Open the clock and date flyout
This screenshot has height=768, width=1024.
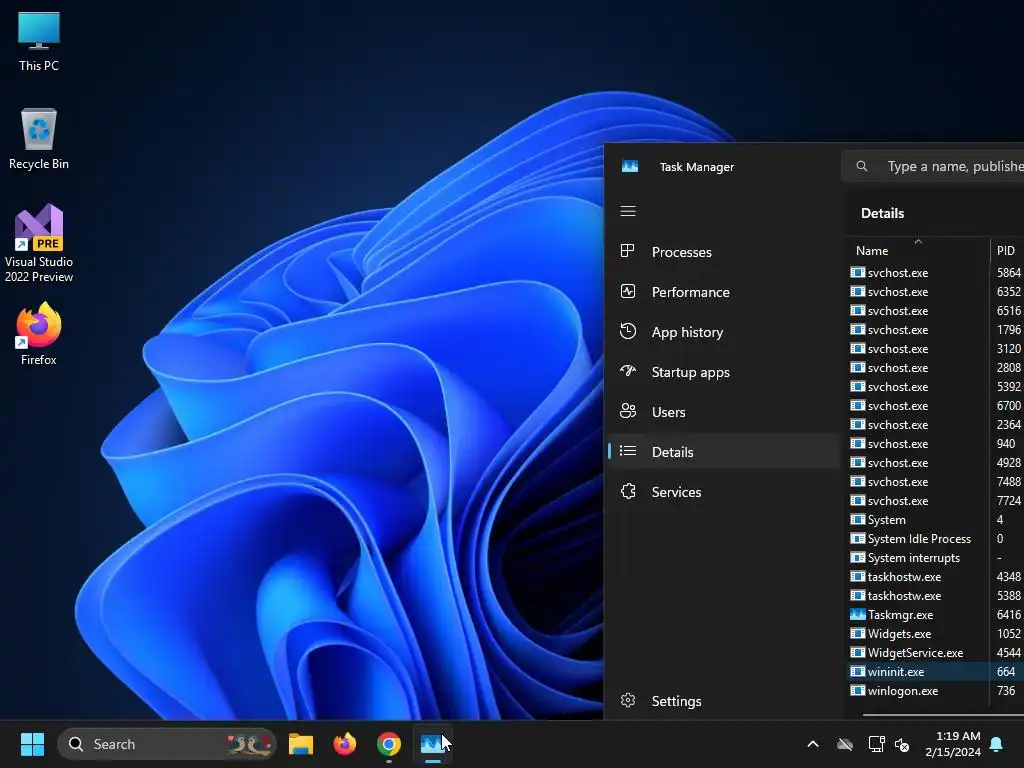pos(953,744)
